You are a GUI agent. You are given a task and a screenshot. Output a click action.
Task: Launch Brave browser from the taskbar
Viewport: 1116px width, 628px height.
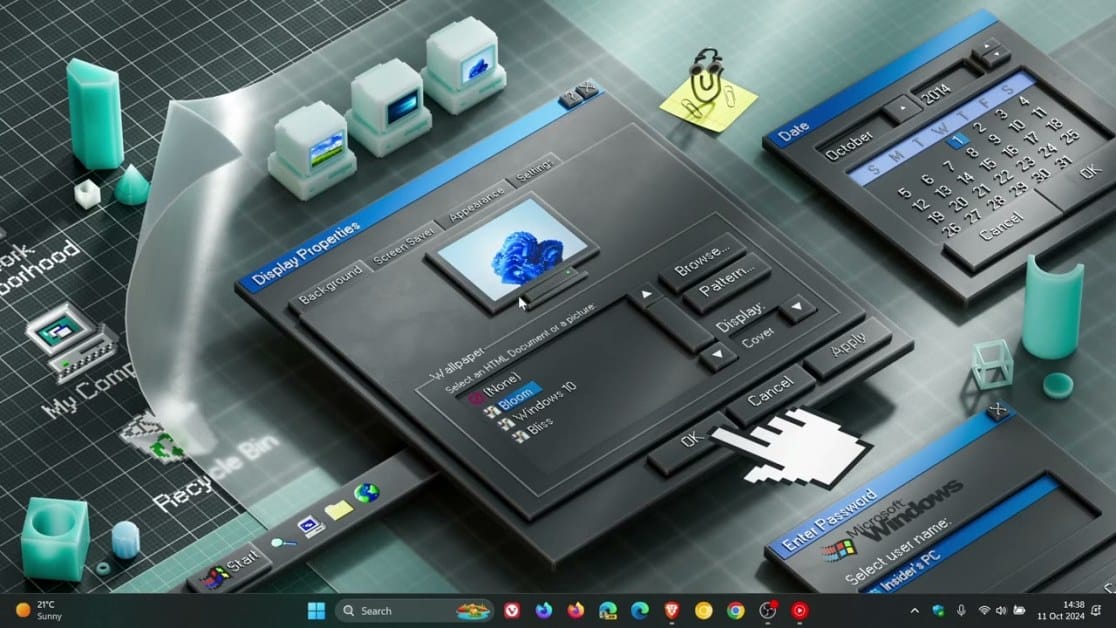pos(670,610)
